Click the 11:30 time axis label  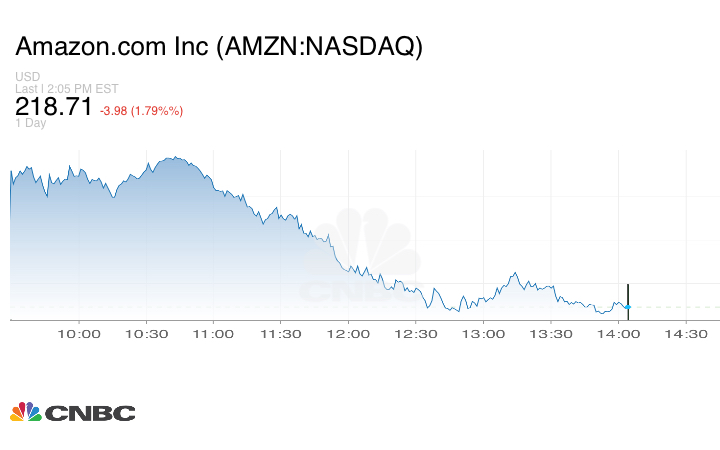(281, 334)
